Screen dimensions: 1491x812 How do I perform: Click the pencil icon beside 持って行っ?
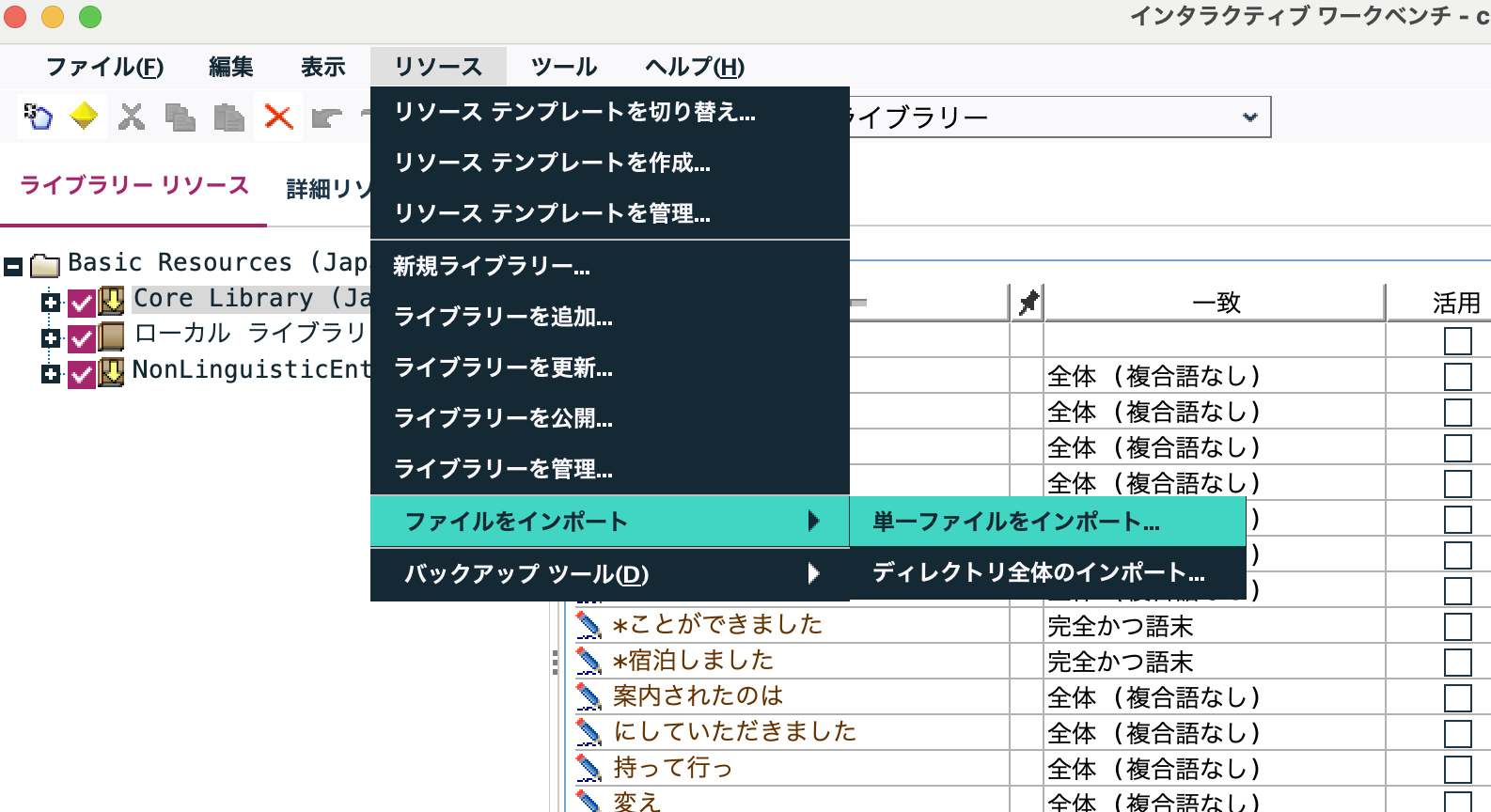[x=589, y=768]
